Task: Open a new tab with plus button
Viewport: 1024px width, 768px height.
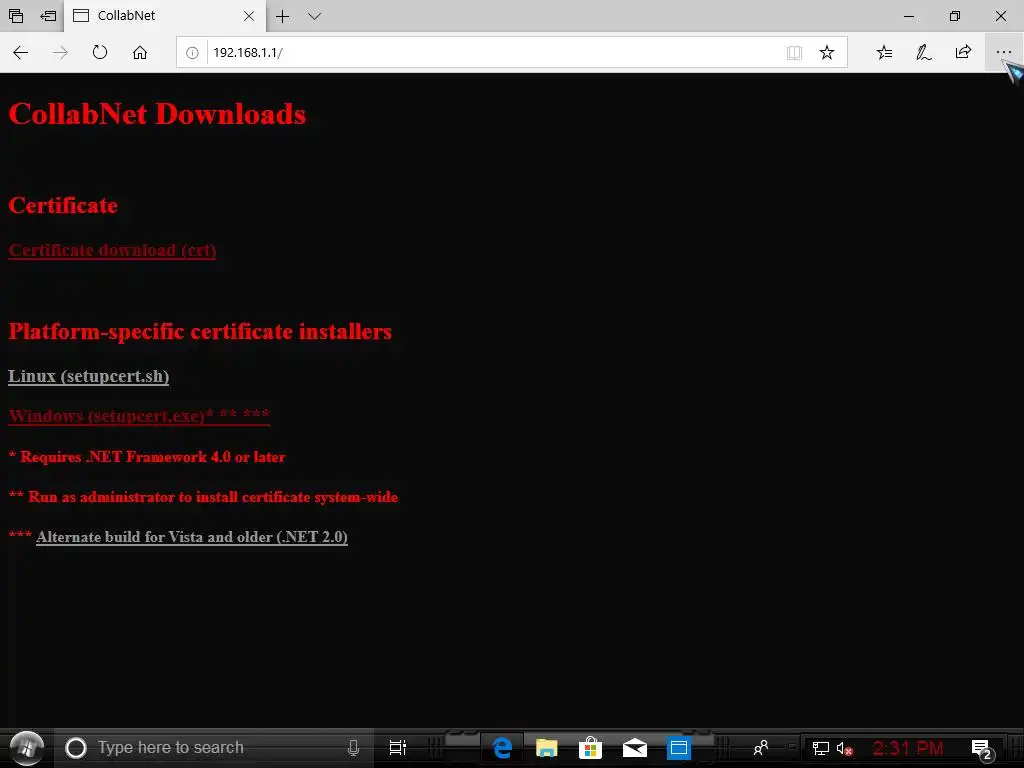Action: click(282, 16)
